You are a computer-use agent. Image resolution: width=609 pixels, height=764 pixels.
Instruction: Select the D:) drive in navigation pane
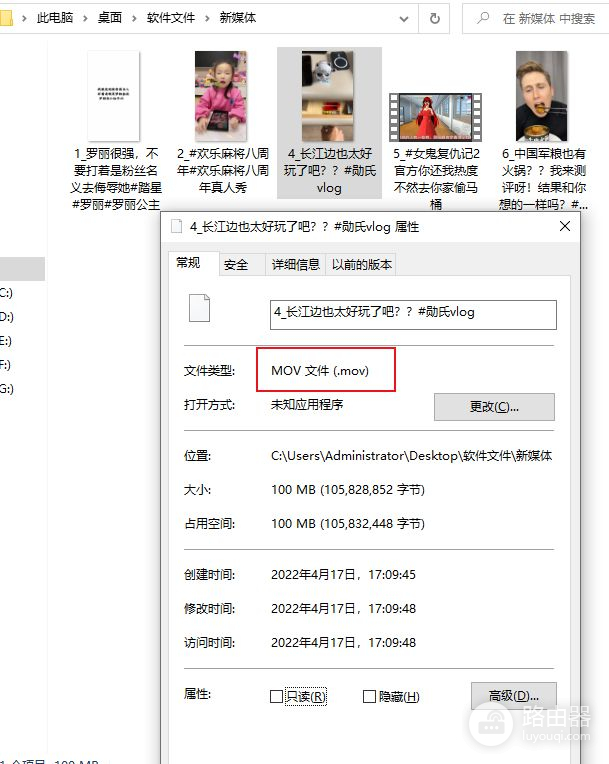[6, 317]
